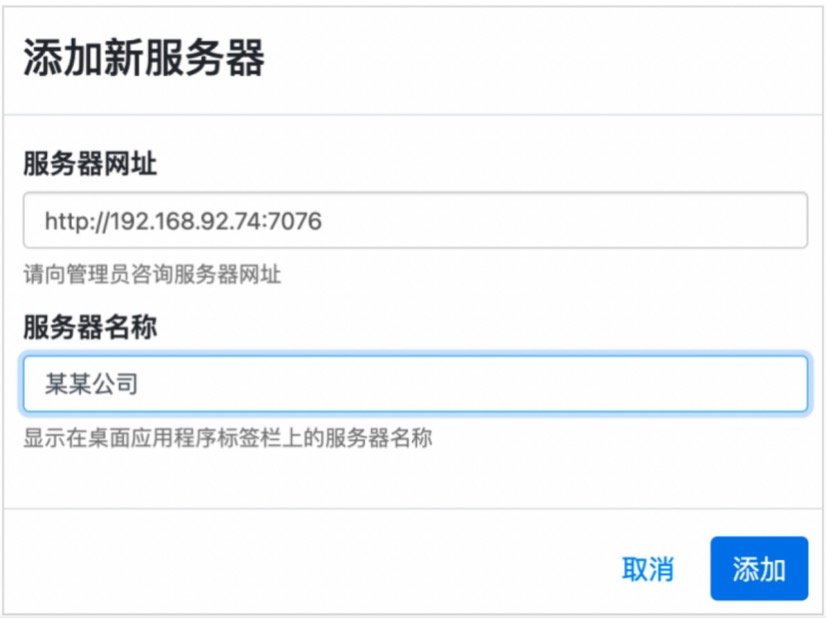Place cursor on IP address 192.168.92.74
828x620 pixels.
click(x=186, y=221)
